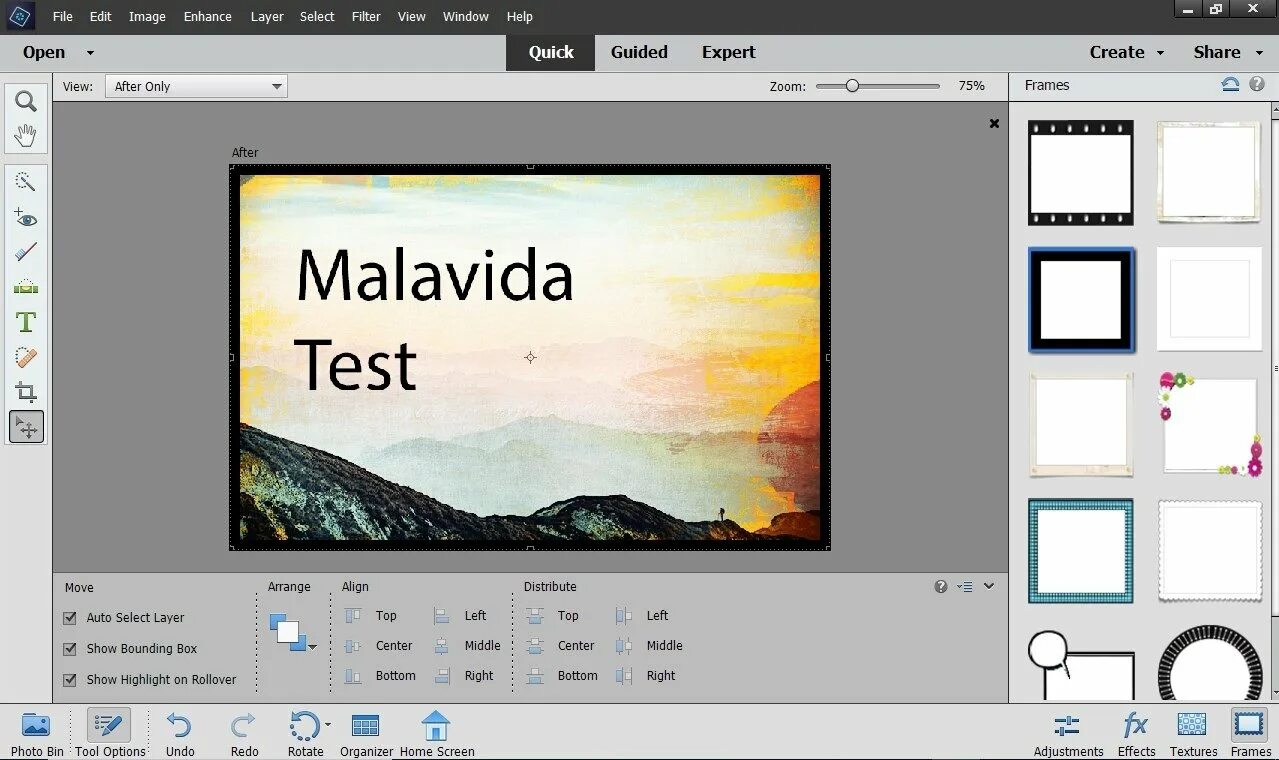Select the Move tool

point(26,427)
